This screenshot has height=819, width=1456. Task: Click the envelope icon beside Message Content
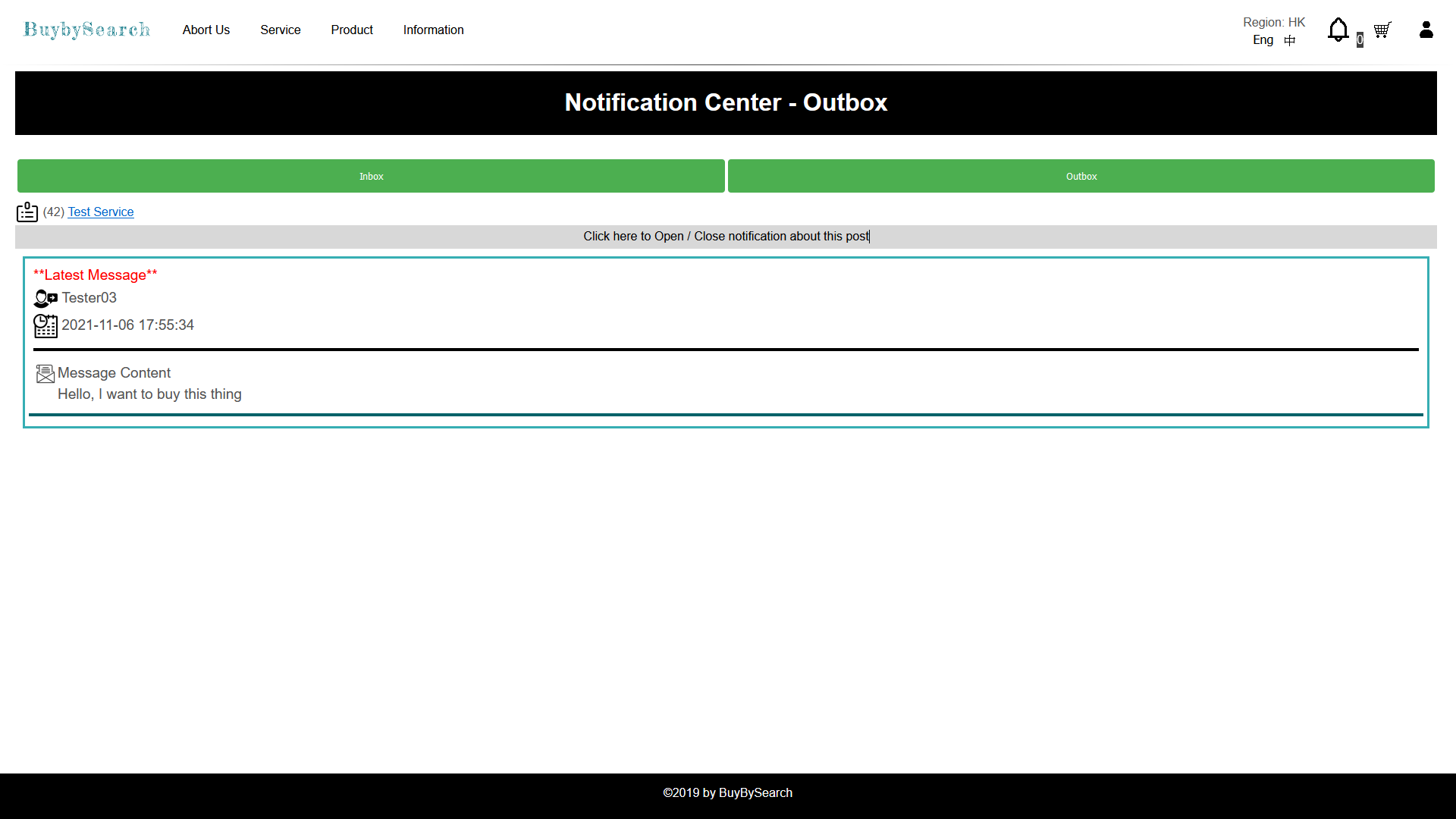(45, 373)
